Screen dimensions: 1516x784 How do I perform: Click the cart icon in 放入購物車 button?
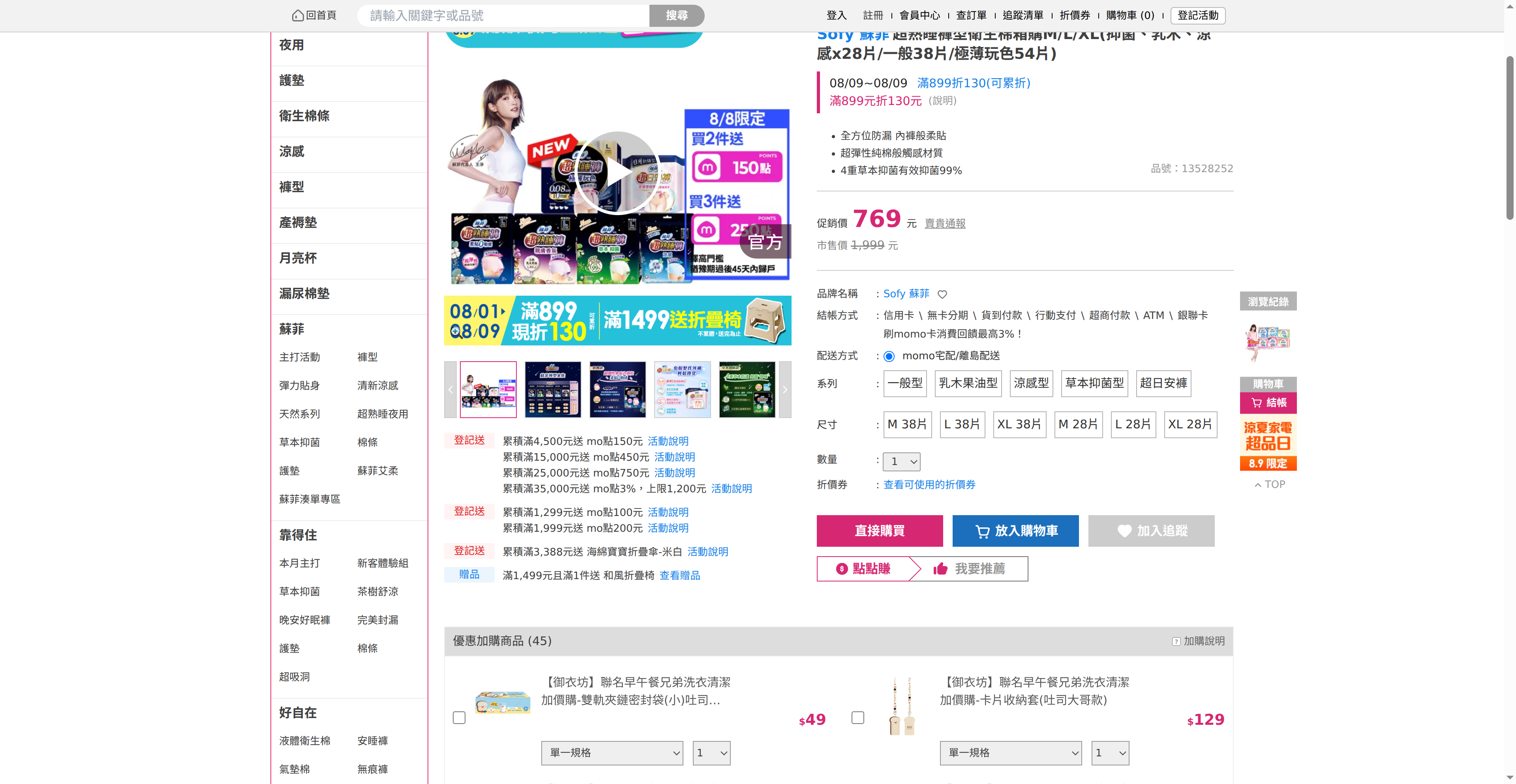pyautogui.click(x=982, y=531)
